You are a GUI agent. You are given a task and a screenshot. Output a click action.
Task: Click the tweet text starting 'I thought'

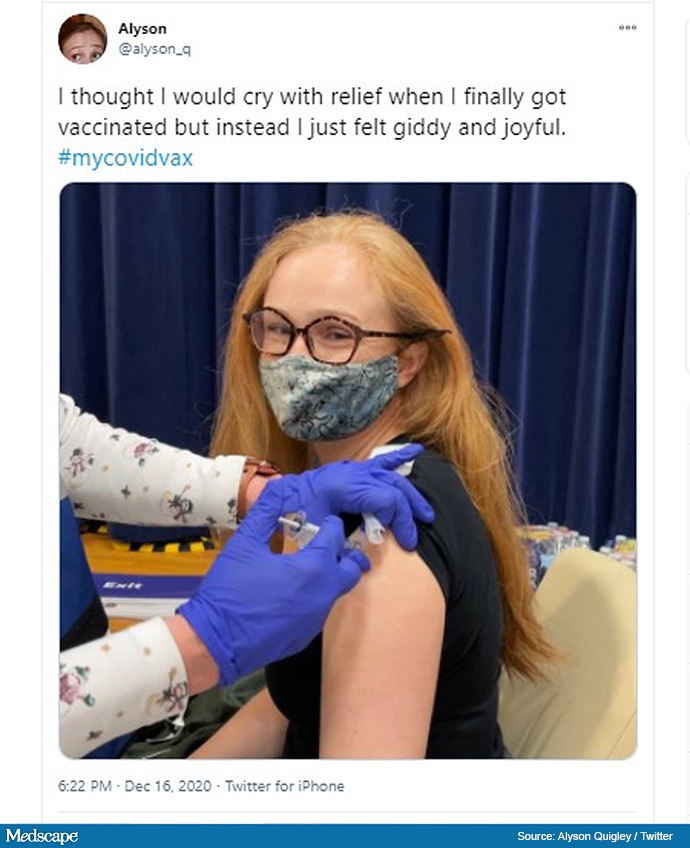[312, 97]
